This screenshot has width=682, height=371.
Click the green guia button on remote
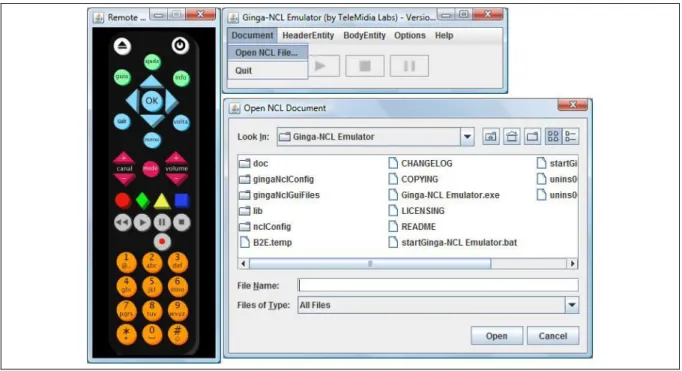[122, 77]
